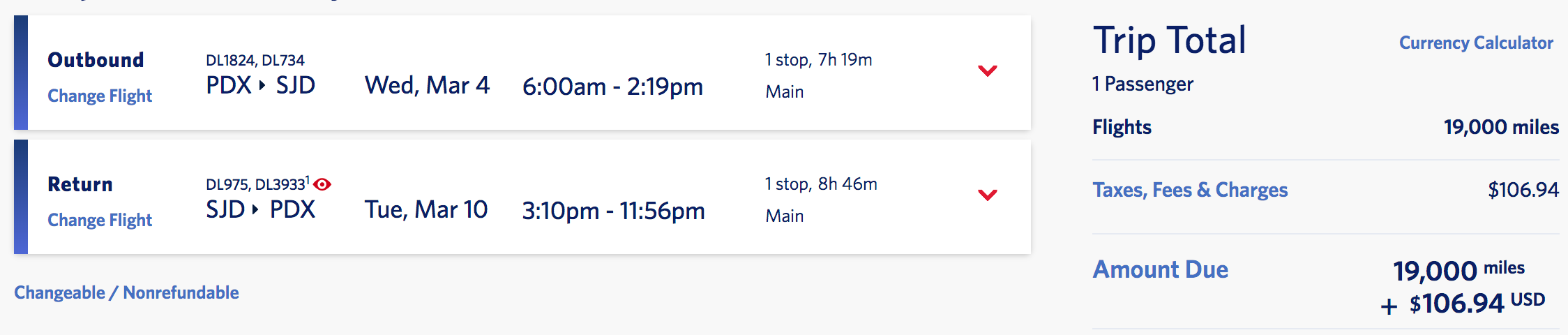This screenshot has width=1568, height=335.
Task: Click the outbound date Wed, Mar 4
Action: click(x=427, y=86)
